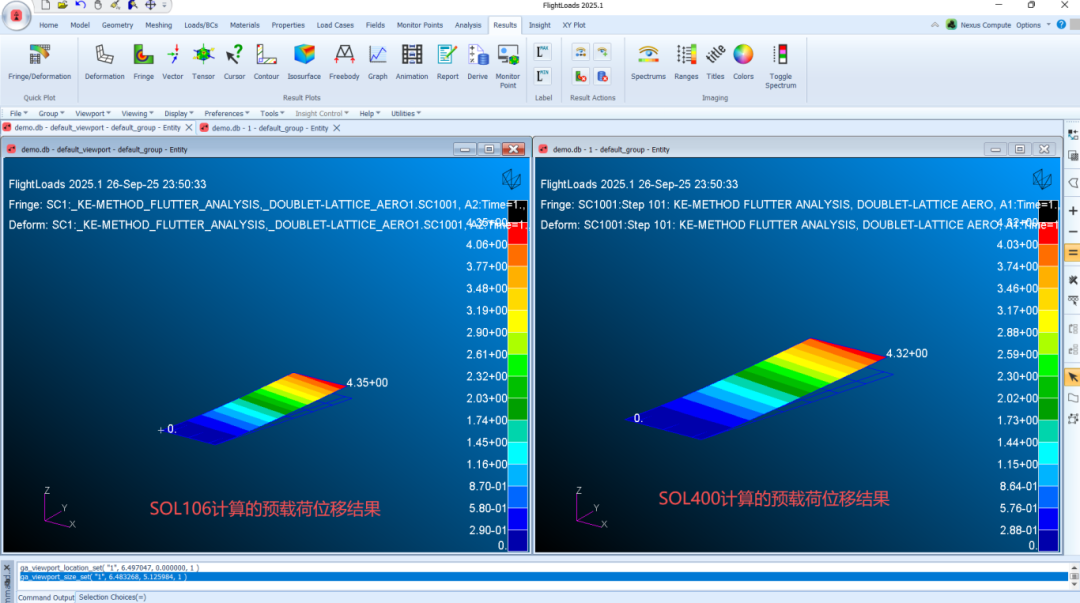Toggle the Min label button

pos(543,75)
